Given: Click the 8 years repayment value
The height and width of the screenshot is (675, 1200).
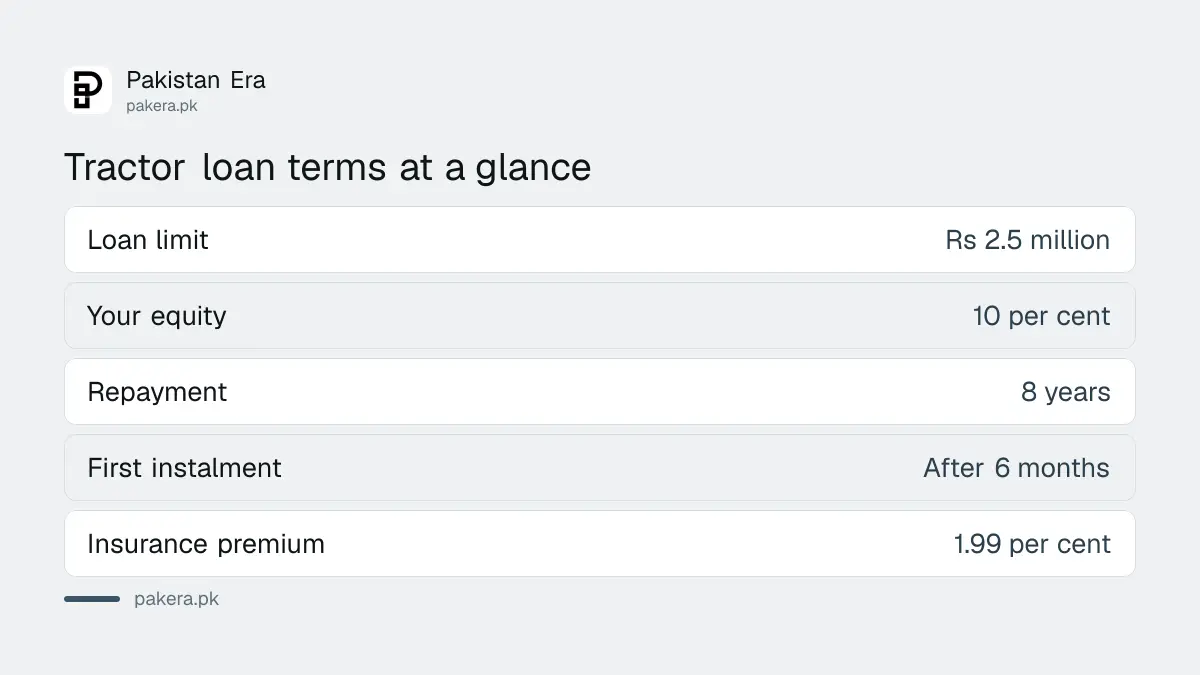Looking at the screenshot, I should (x=1066, y=392).
